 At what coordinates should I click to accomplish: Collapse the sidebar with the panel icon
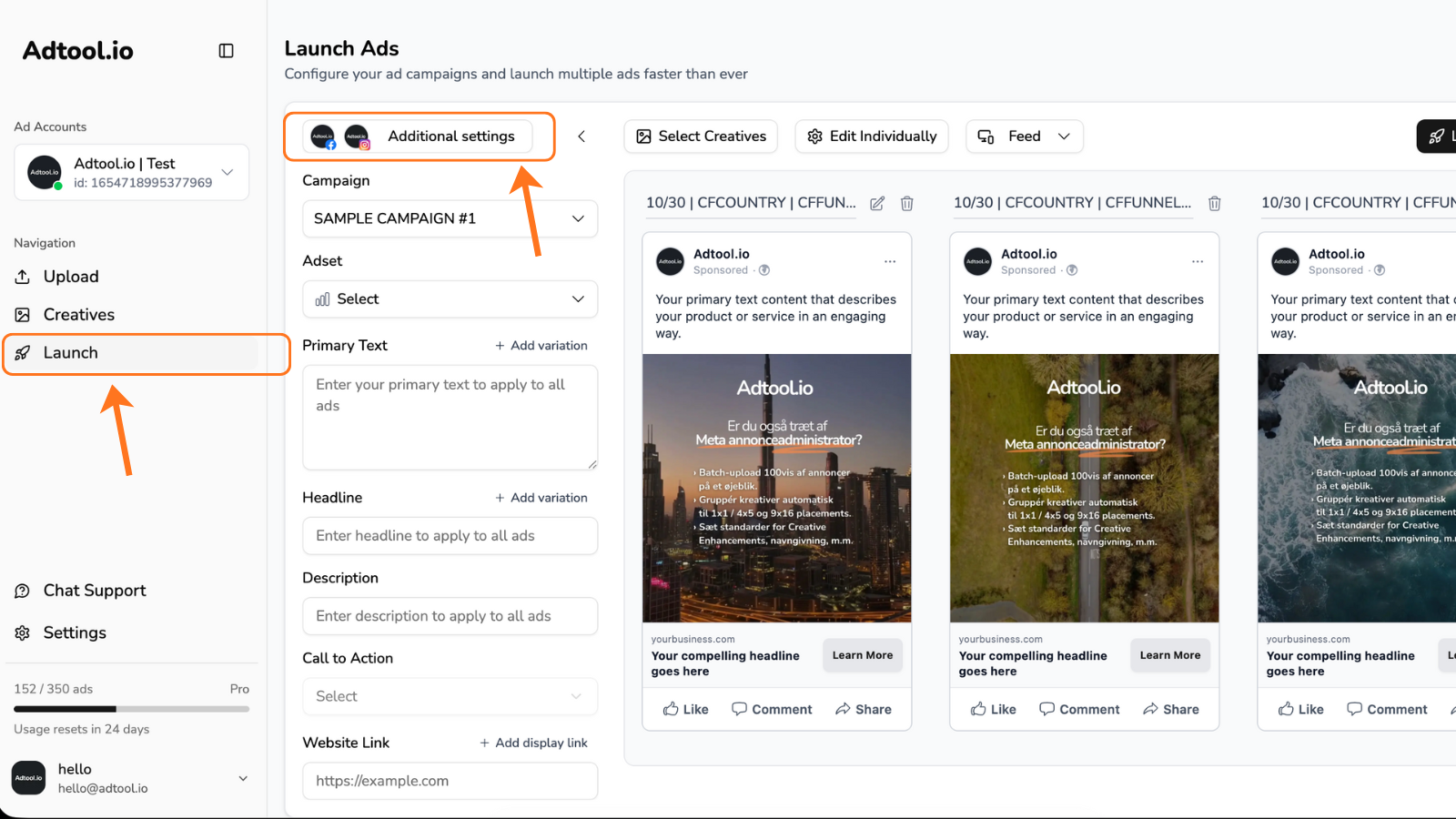coord(227,51)
